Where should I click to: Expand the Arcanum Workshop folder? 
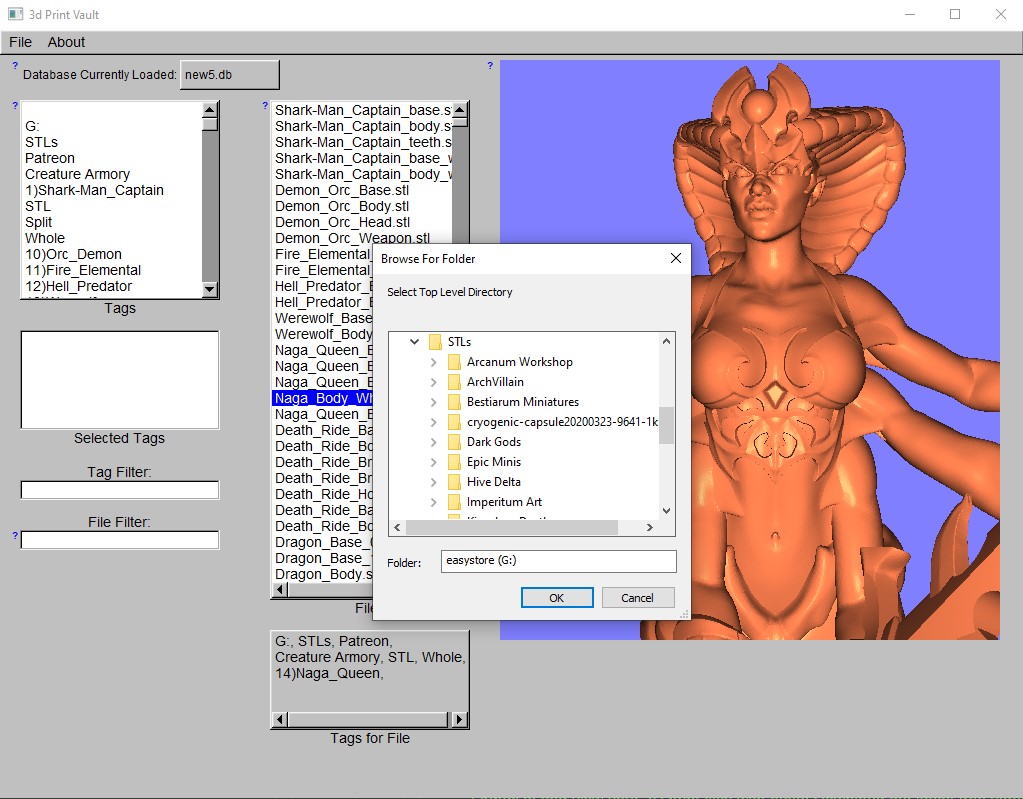pos(433,362)
